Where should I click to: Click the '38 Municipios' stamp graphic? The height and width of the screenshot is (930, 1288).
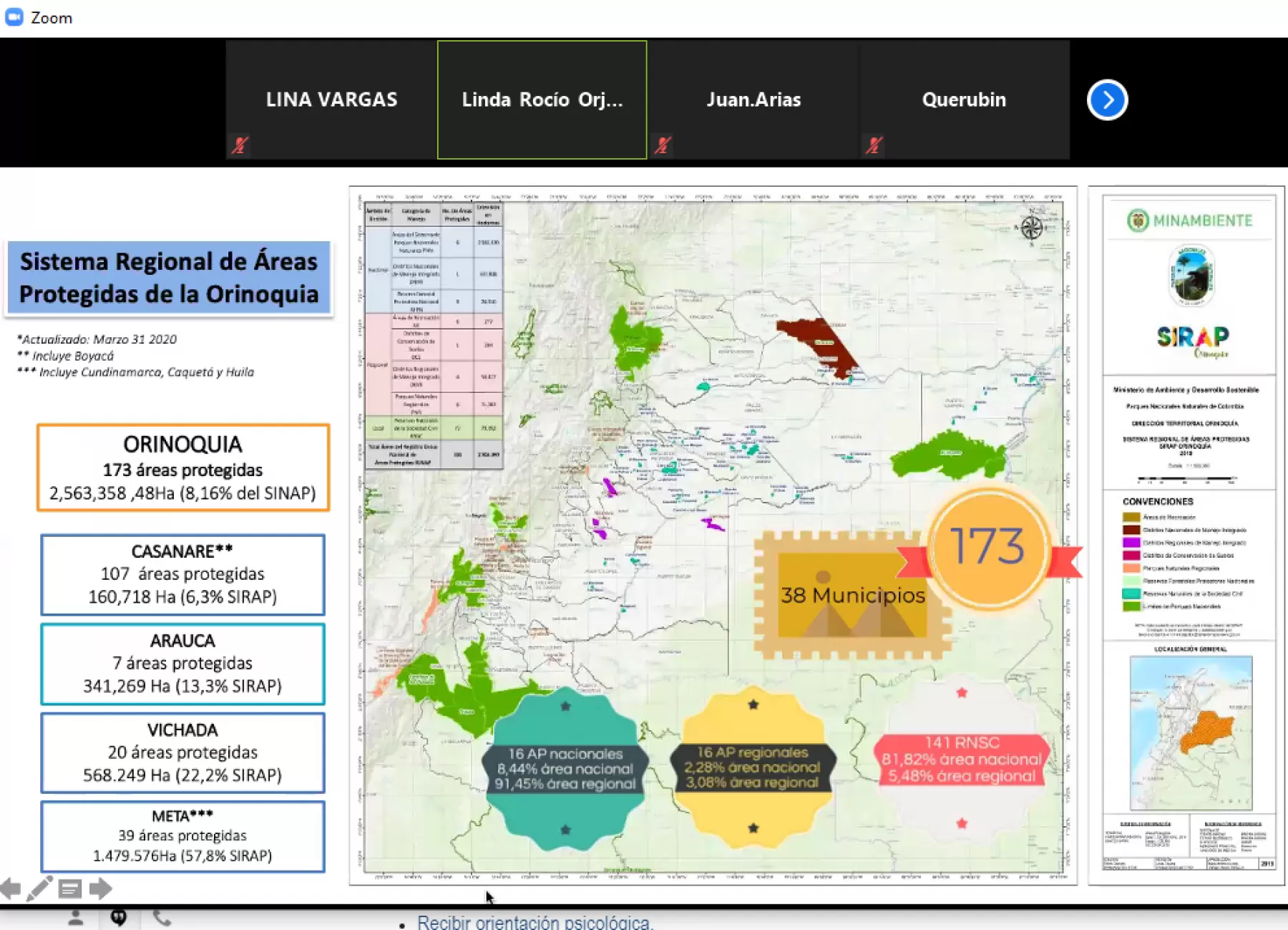[852, 595]
